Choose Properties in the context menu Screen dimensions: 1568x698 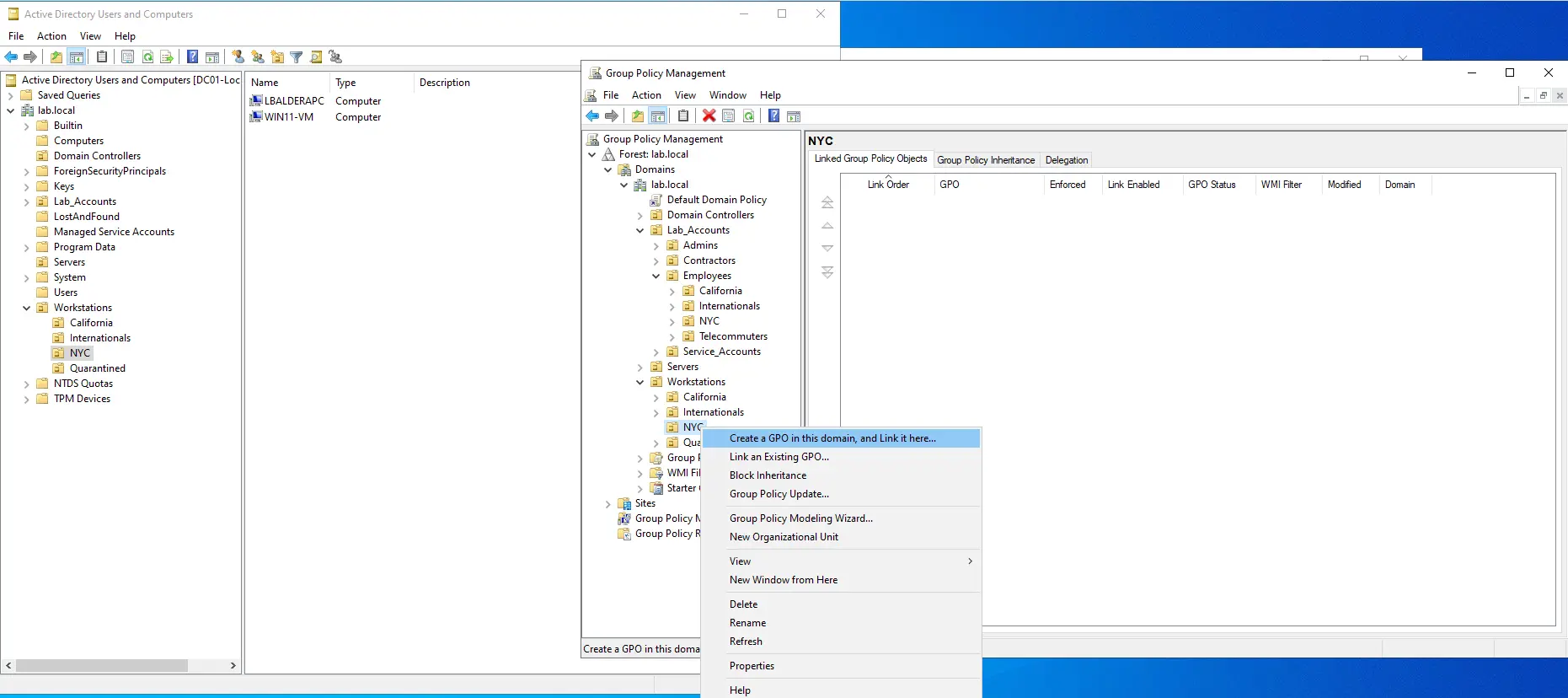[841, 666]
